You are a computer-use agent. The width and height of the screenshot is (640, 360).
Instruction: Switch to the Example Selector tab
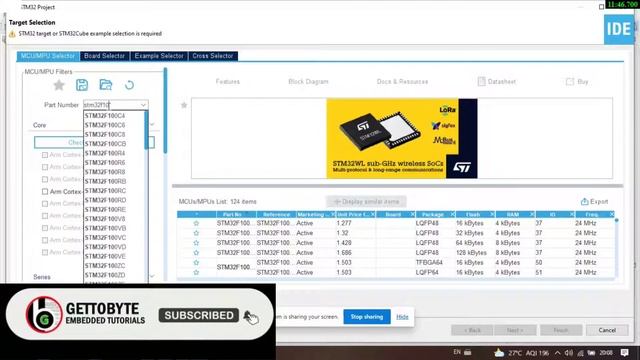[x=159, y=56]
